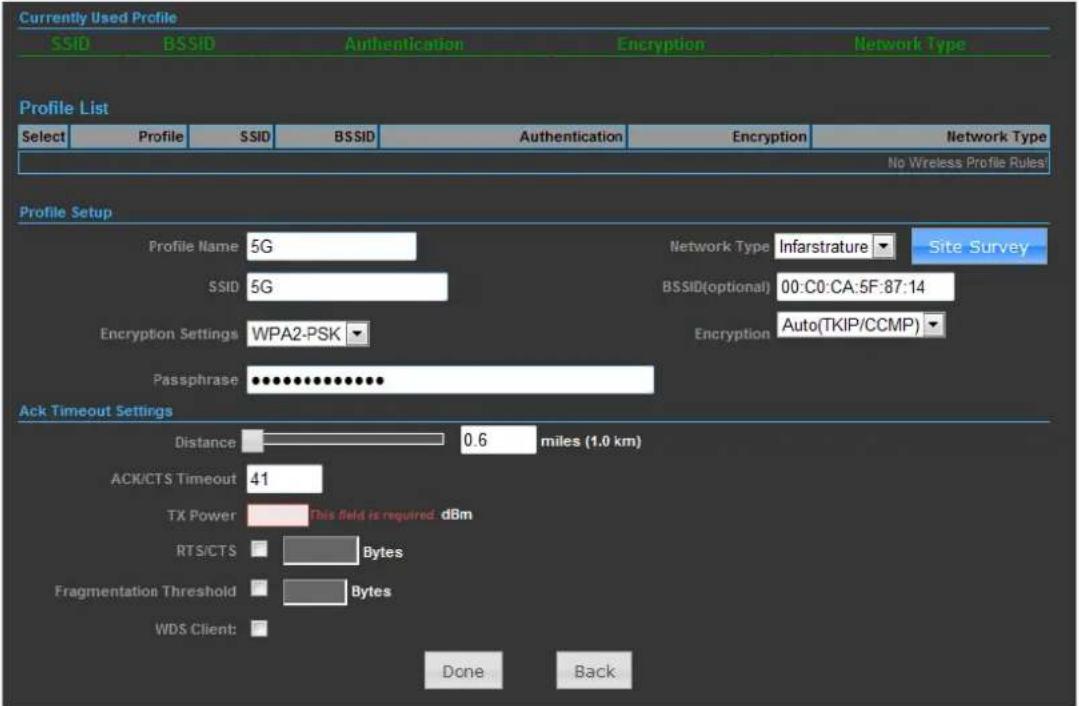1079x706 pixels.
Task: Click the RTS/CTS Bytes input field
Action: point(321,550)
